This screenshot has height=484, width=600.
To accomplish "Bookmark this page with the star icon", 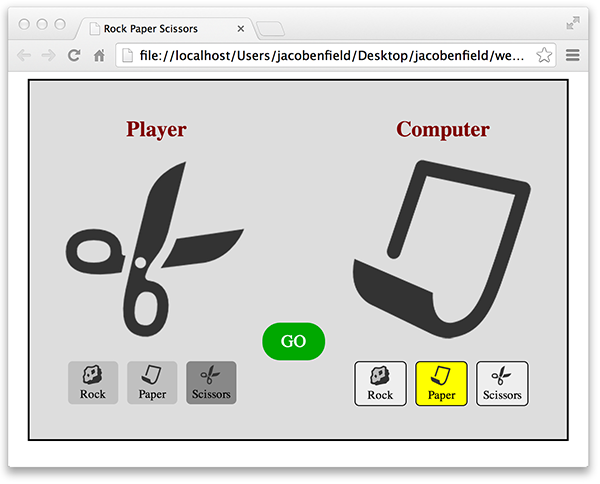I will click(545, 56).
